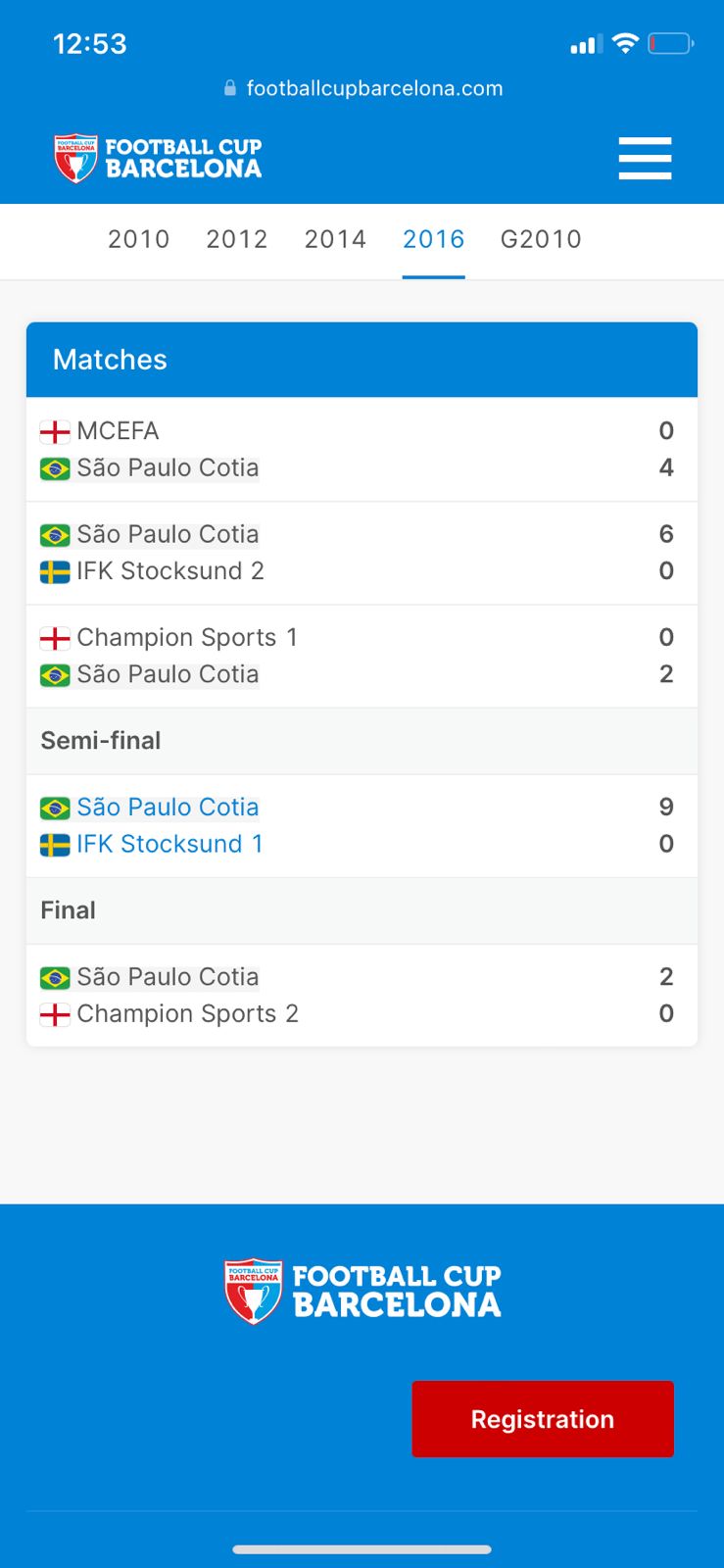
Task: Tap the lock icon in the address bar
Action: click(x=230, y=88)
